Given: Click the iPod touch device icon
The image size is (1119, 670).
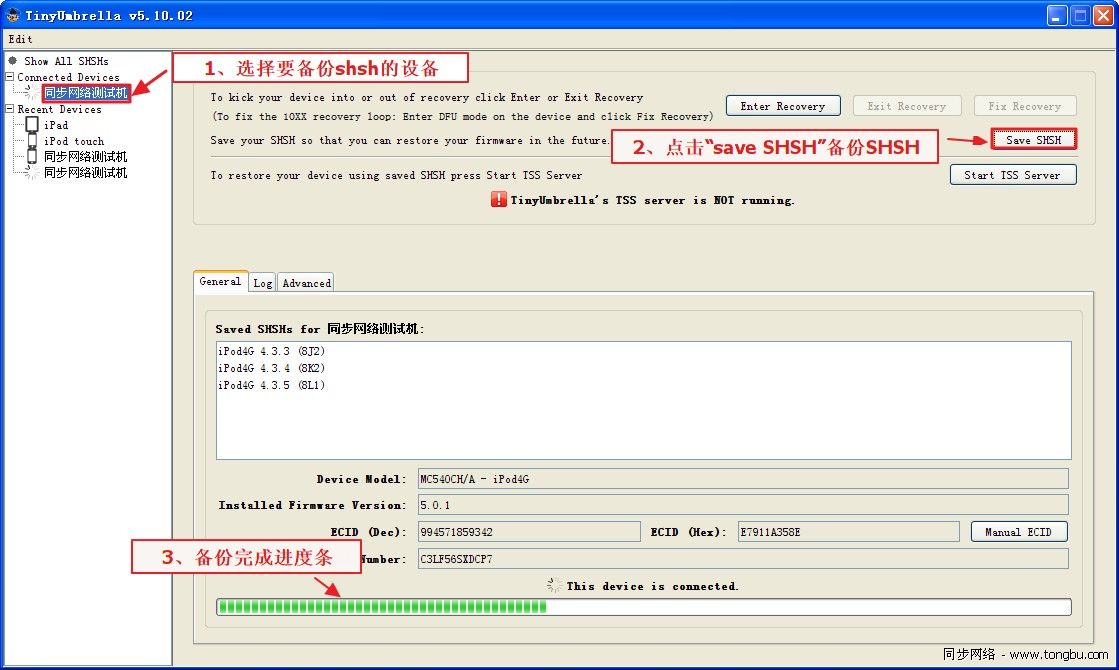Looking at the screenshot, I should coord(32,141).
